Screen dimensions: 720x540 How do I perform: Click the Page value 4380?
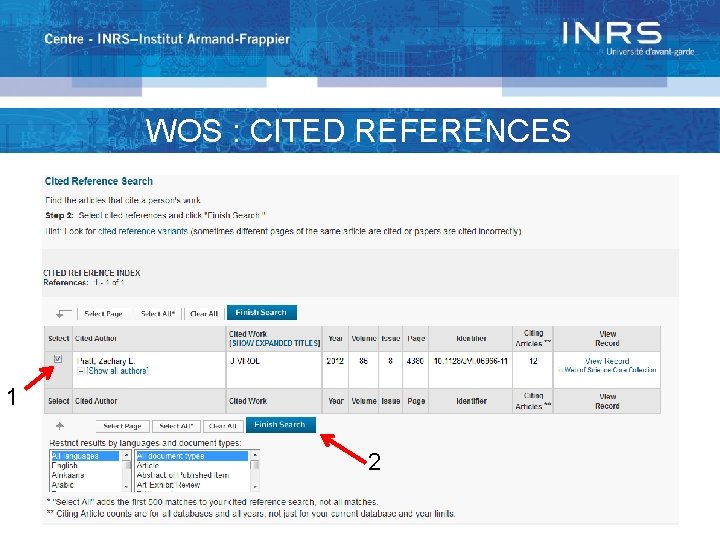click(x=415, y=361)
